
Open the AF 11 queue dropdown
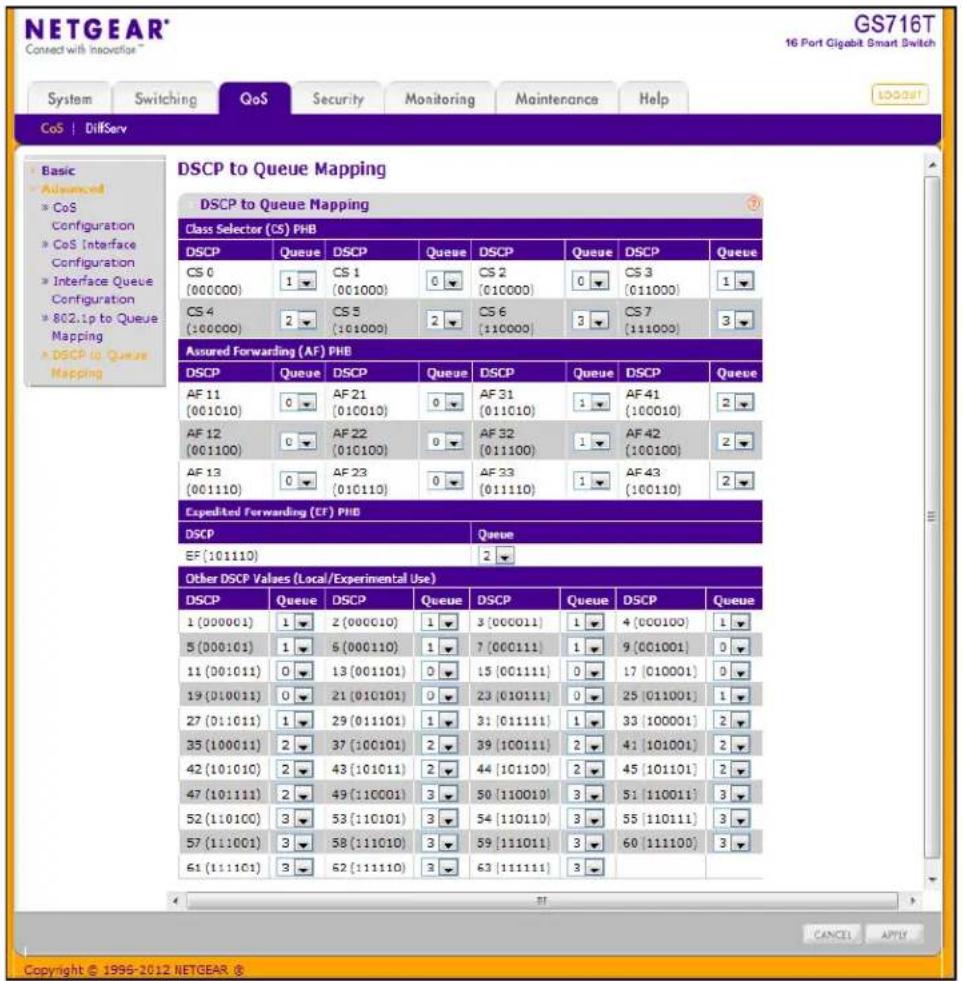pos(298,402)
